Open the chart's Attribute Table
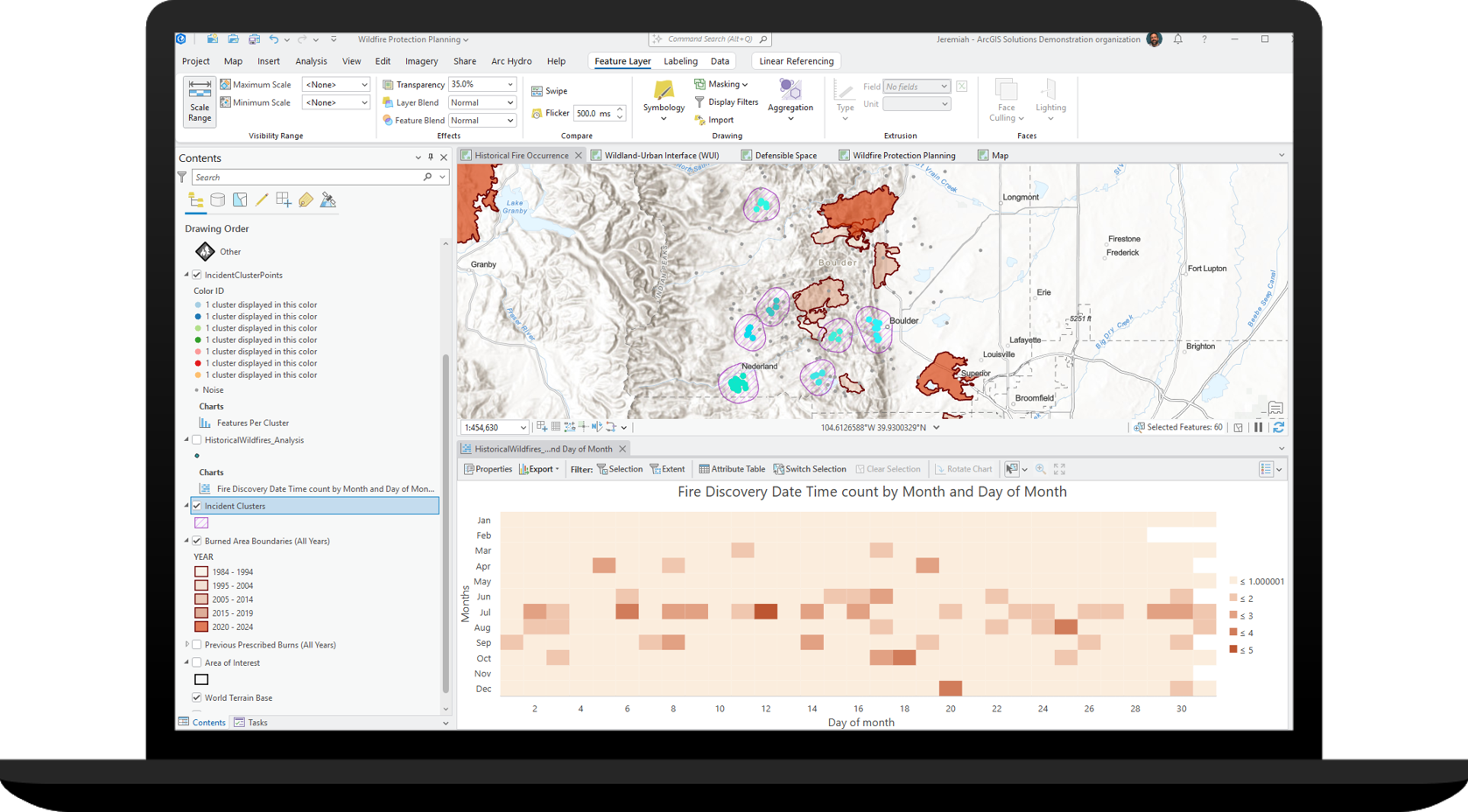1468x812 pixels. [731, 468]
